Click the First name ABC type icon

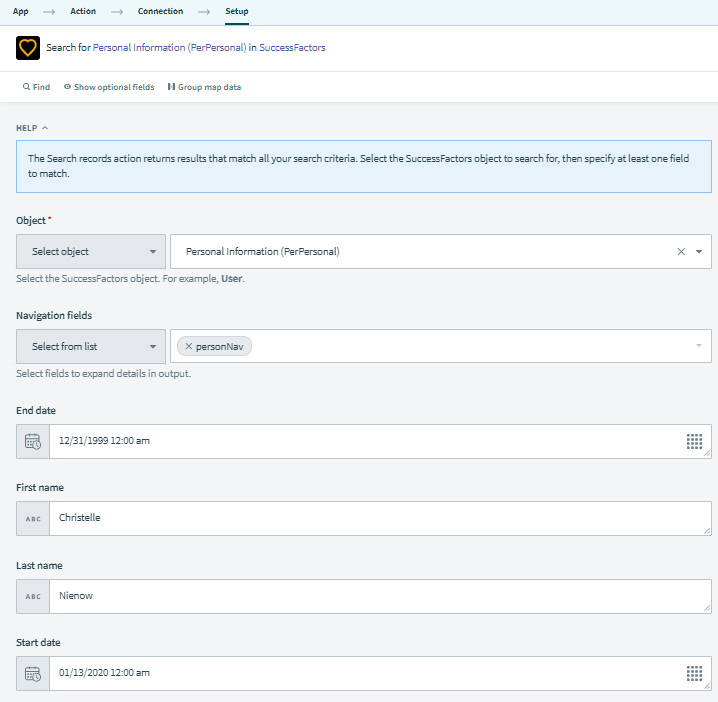(x=33, y=519)
